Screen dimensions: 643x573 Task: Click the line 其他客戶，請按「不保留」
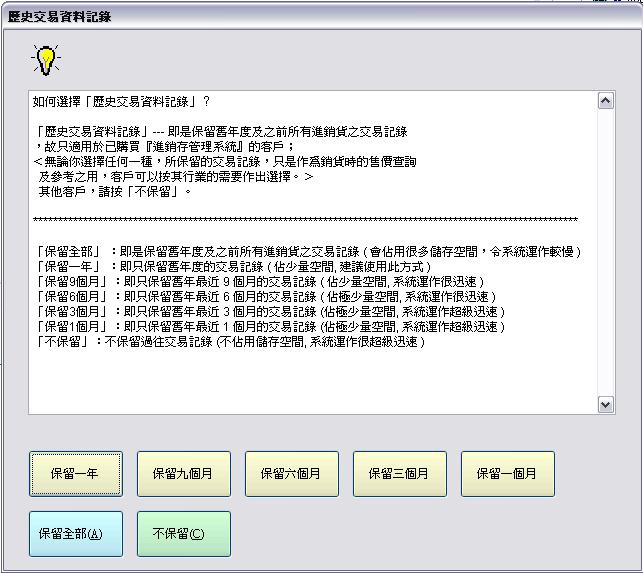115,192
